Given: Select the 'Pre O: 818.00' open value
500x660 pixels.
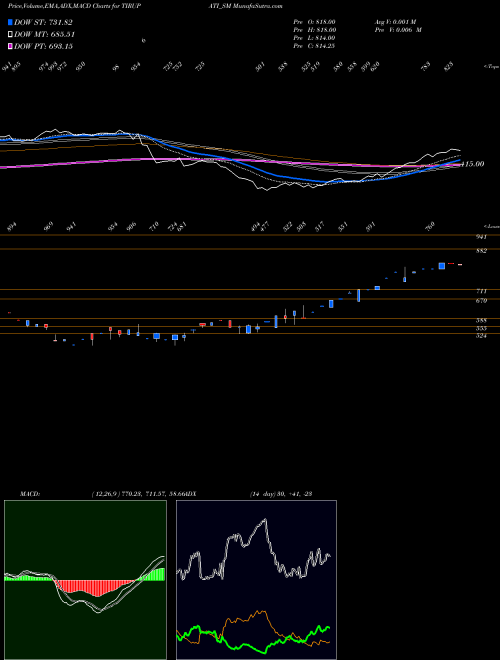Looking at the screenshot, I should tap(314, 22).
